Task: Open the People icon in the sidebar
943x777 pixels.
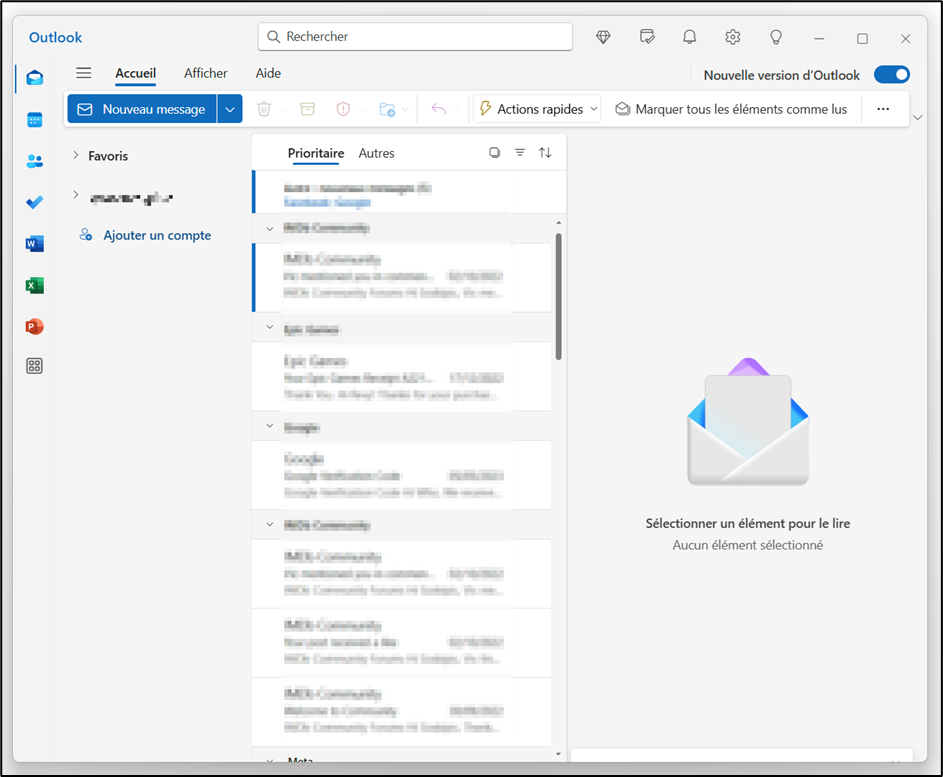Action: tap(34, 161)
